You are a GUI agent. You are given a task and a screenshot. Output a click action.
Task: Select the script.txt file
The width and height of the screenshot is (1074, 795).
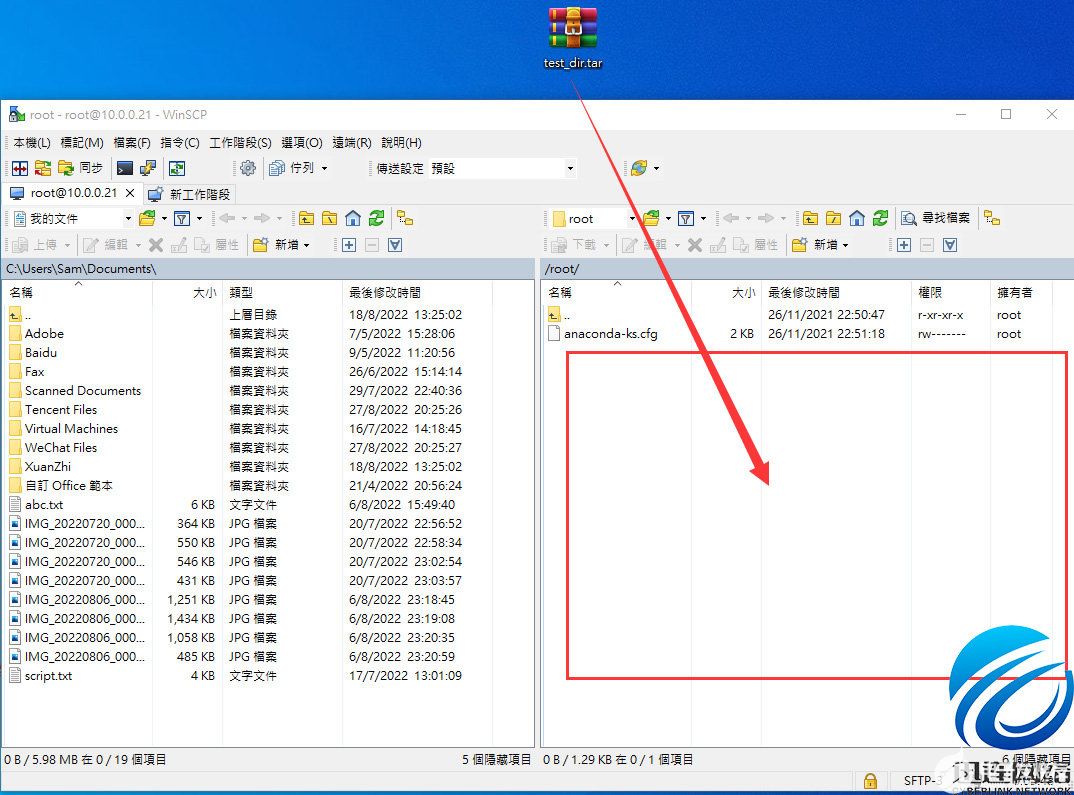(48, 676)
